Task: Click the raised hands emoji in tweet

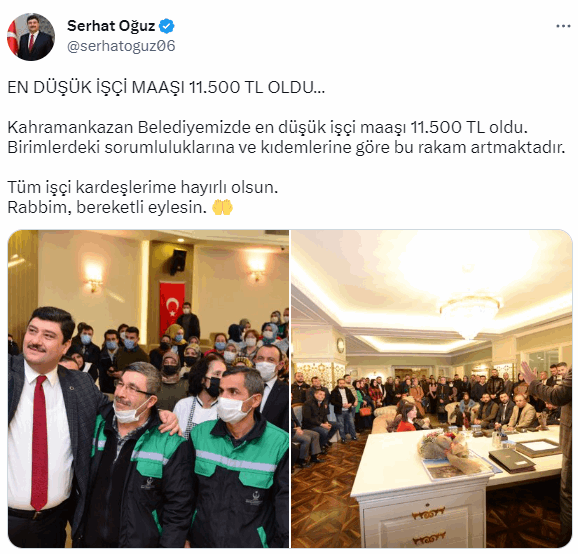Action: (222, 207)
